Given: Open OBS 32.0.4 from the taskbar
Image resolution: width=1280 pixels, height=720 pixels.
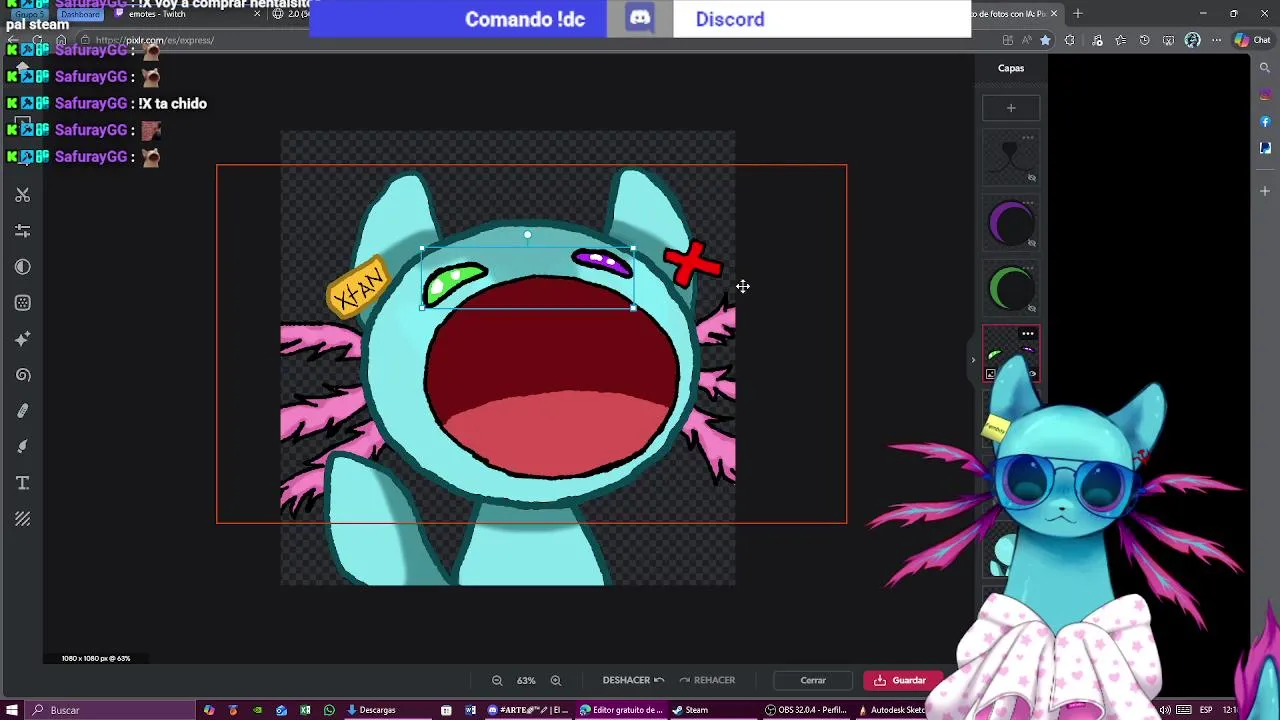Looking at the screenshot, I should click(806, 710).
